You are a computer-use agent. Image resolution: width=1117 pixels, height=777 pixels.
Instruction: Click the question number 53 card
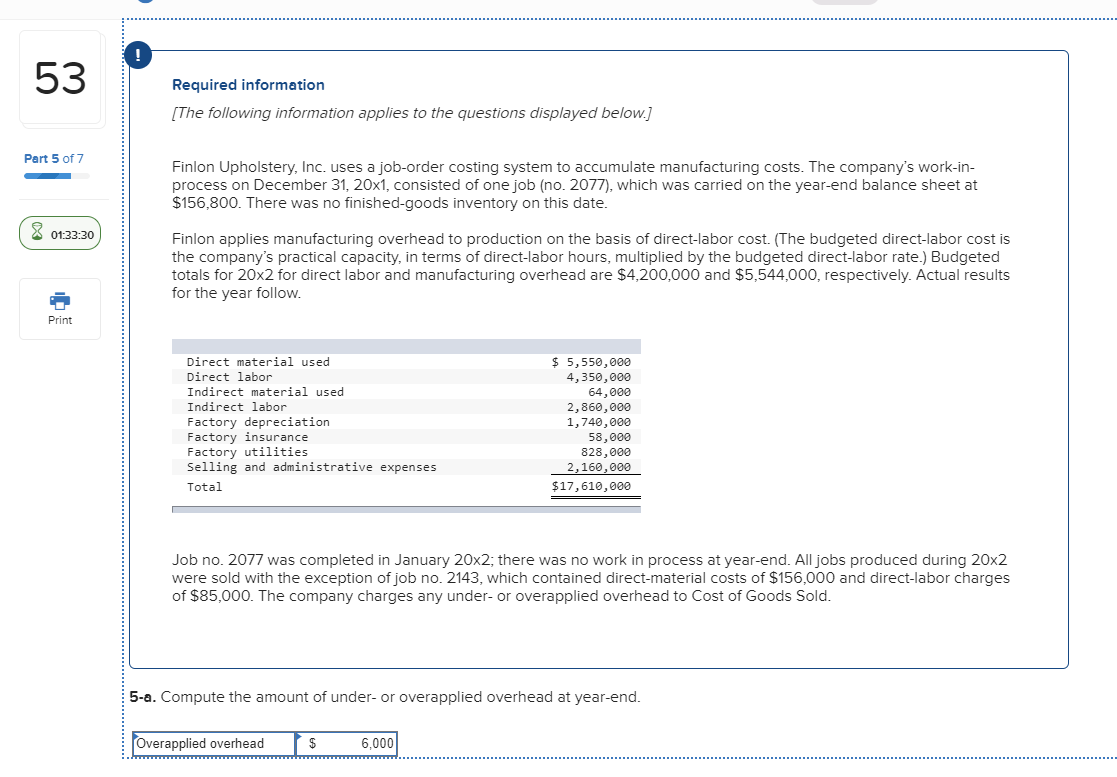[x=62, y=78]
